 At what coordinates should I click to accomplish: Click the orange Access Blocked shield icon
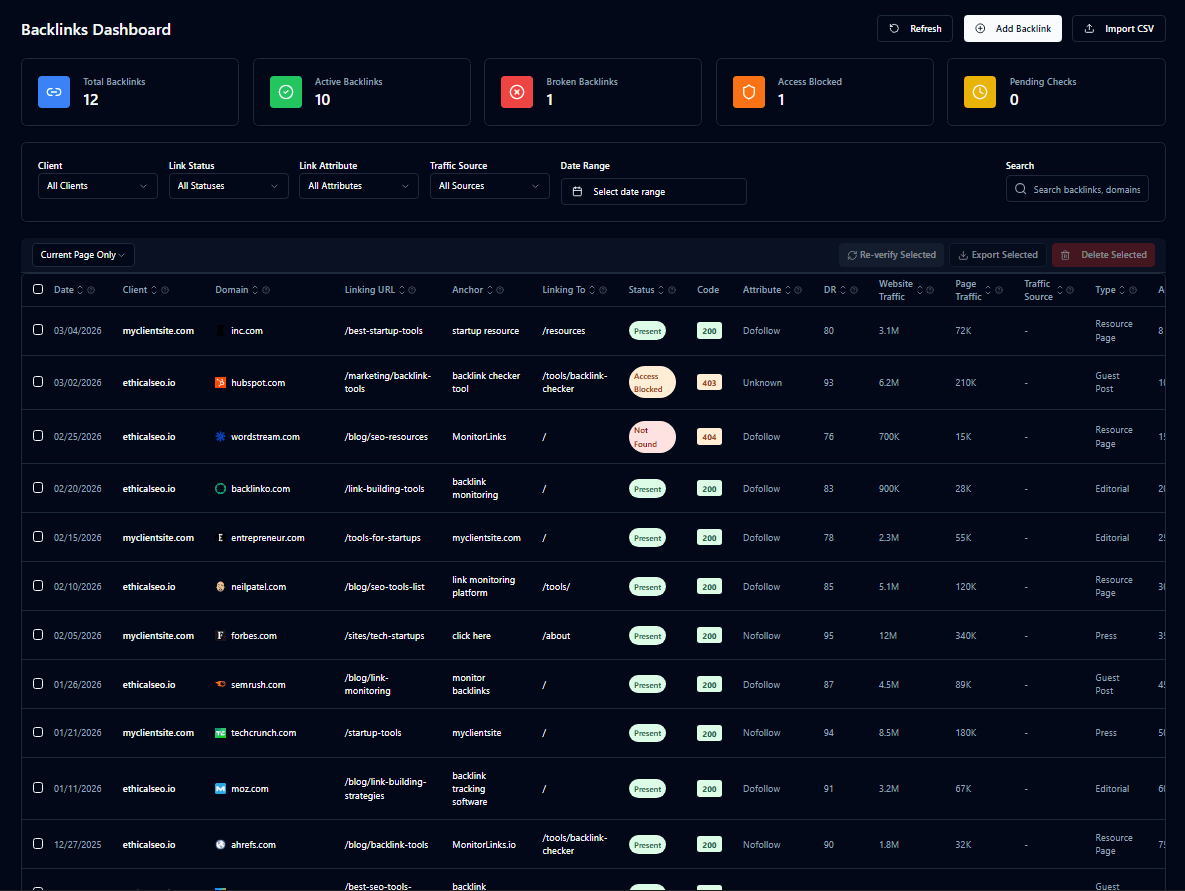(x=748, y=92)
